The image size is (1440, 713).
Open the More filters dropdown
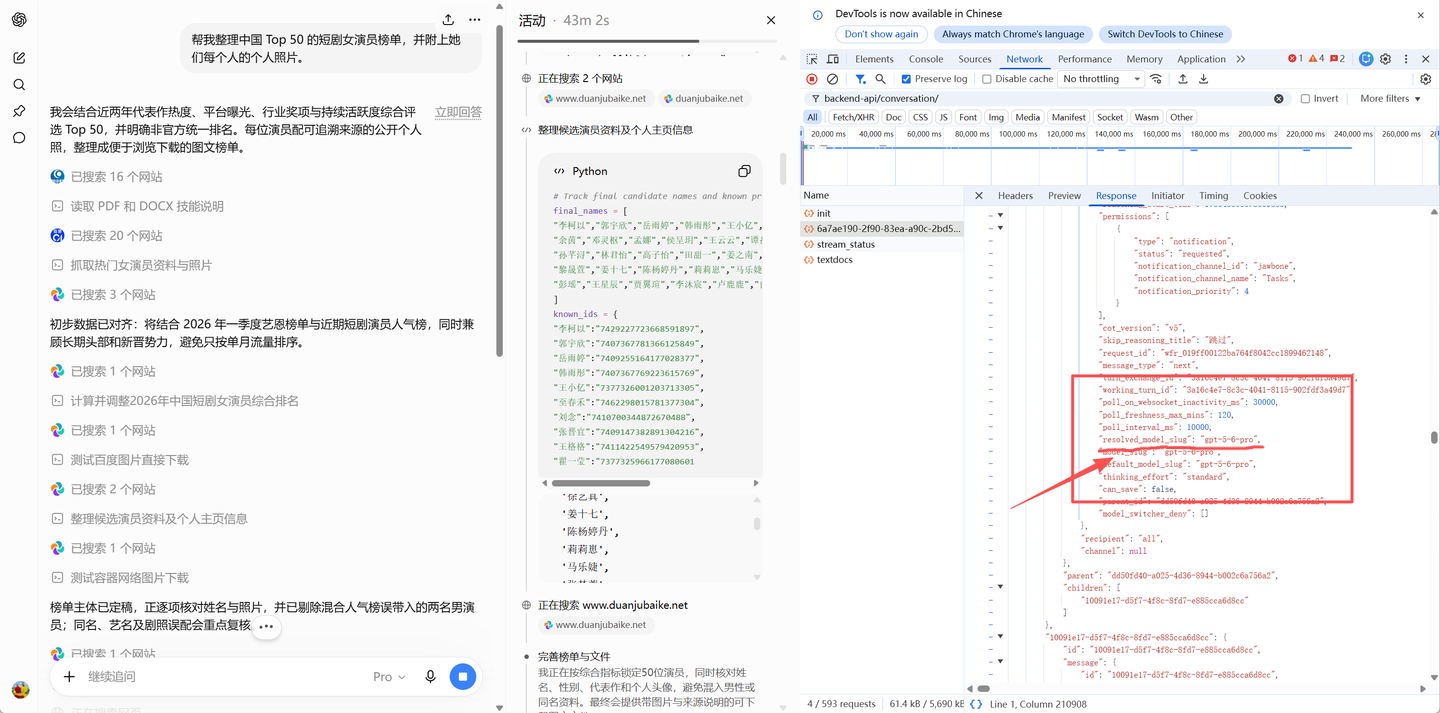point(1390,99)
